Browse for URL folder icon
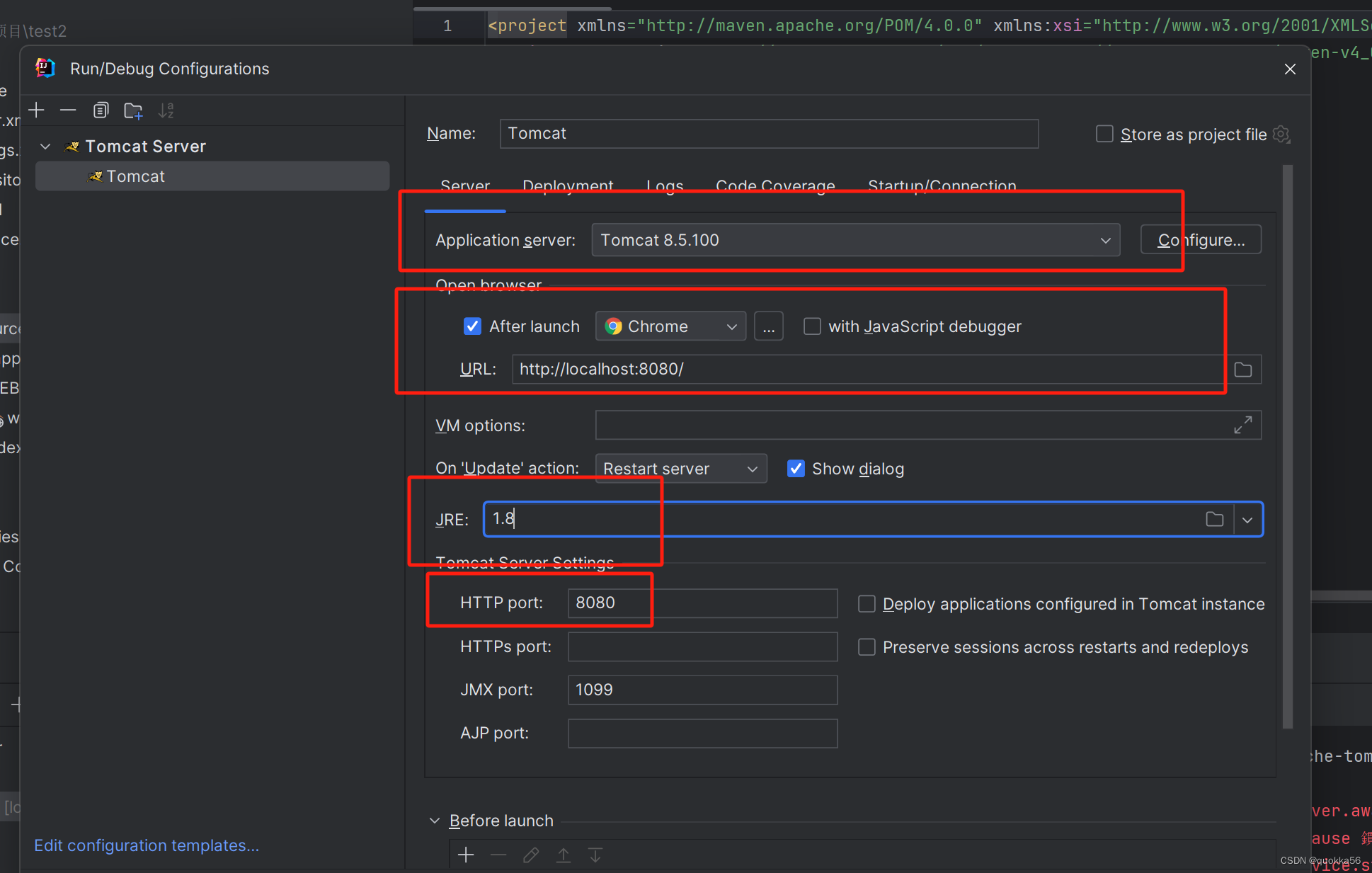 tap(1243, 370)
